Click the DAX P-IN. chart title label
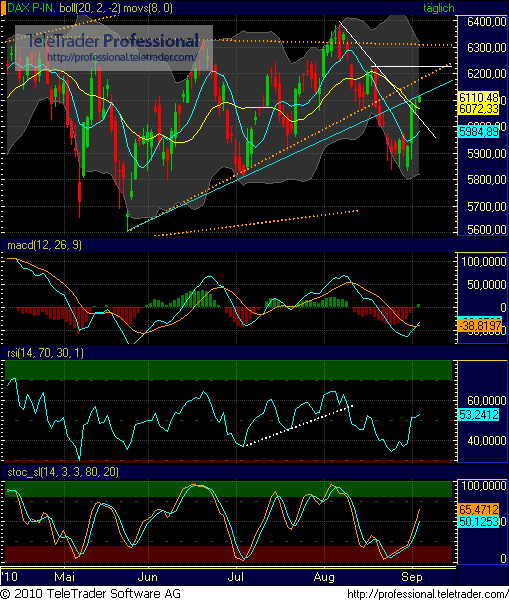The height and width of the screenshot is (603, 509). click(x=31, y=8)
